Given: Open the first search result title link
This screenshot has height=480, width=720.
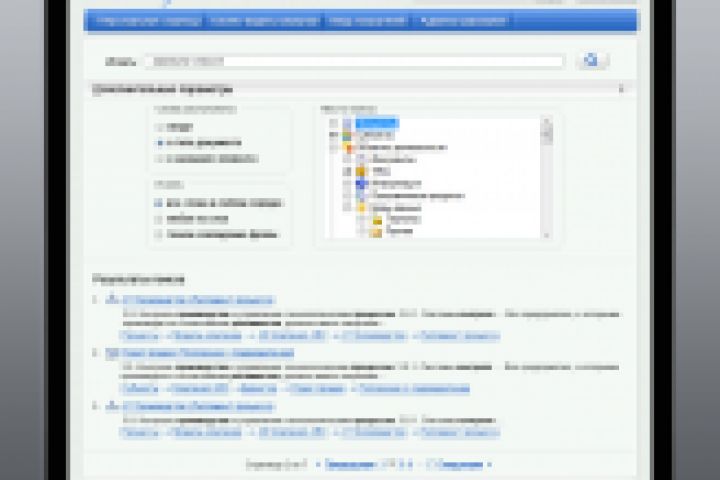Looking at the screenshot, I should (x=198, y=301).
